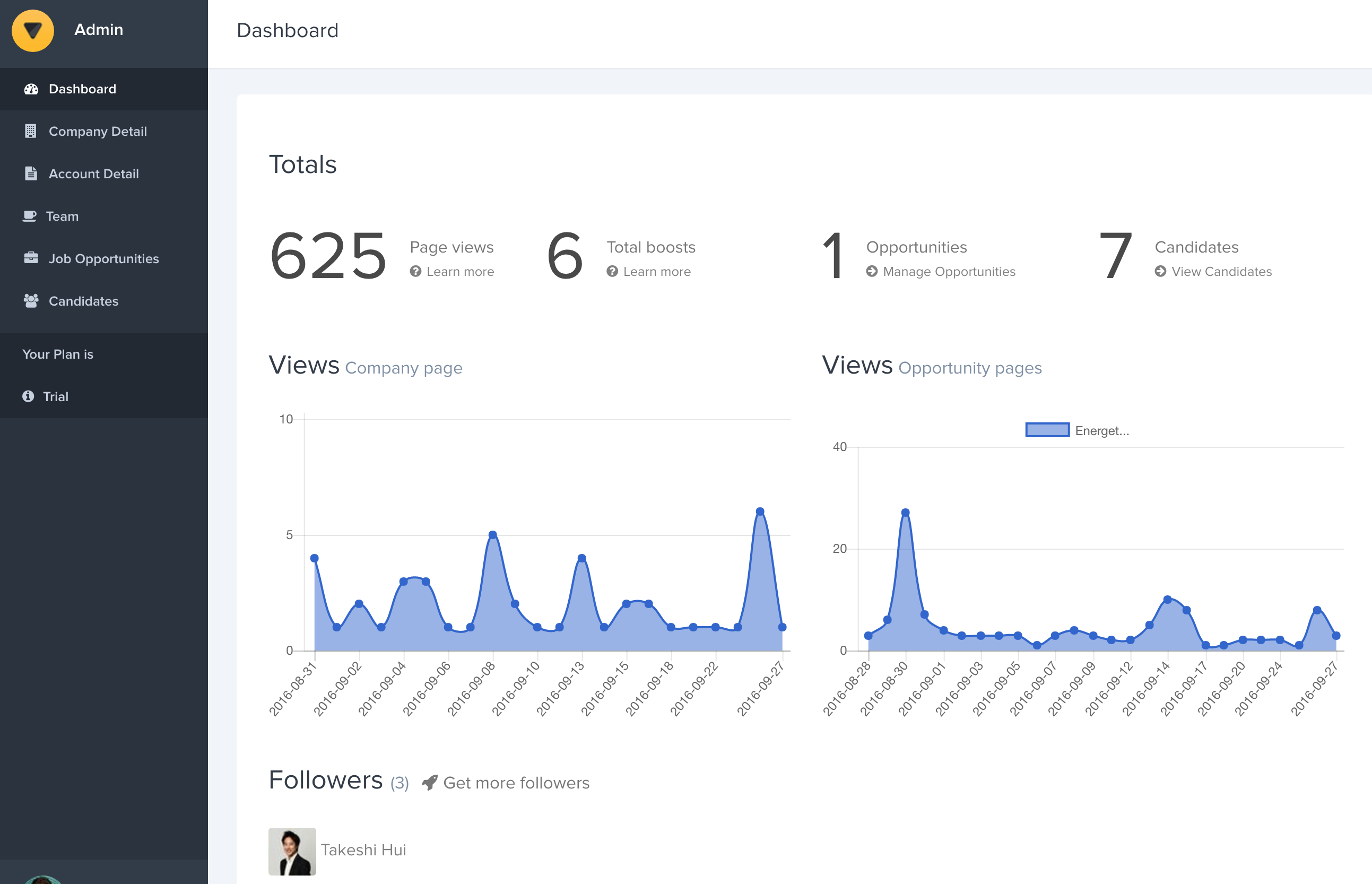Click the 2016-09-27 peak point on Company chart
The width and height of the screenshot is (1372, 884).
[x=760, y=512]
